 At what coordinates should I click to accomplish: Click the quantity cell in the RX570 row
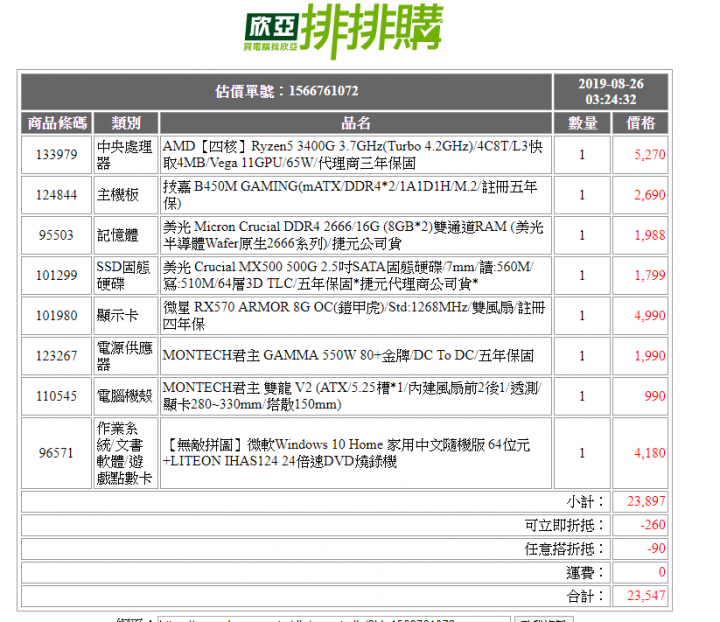(x=582, y=316)
